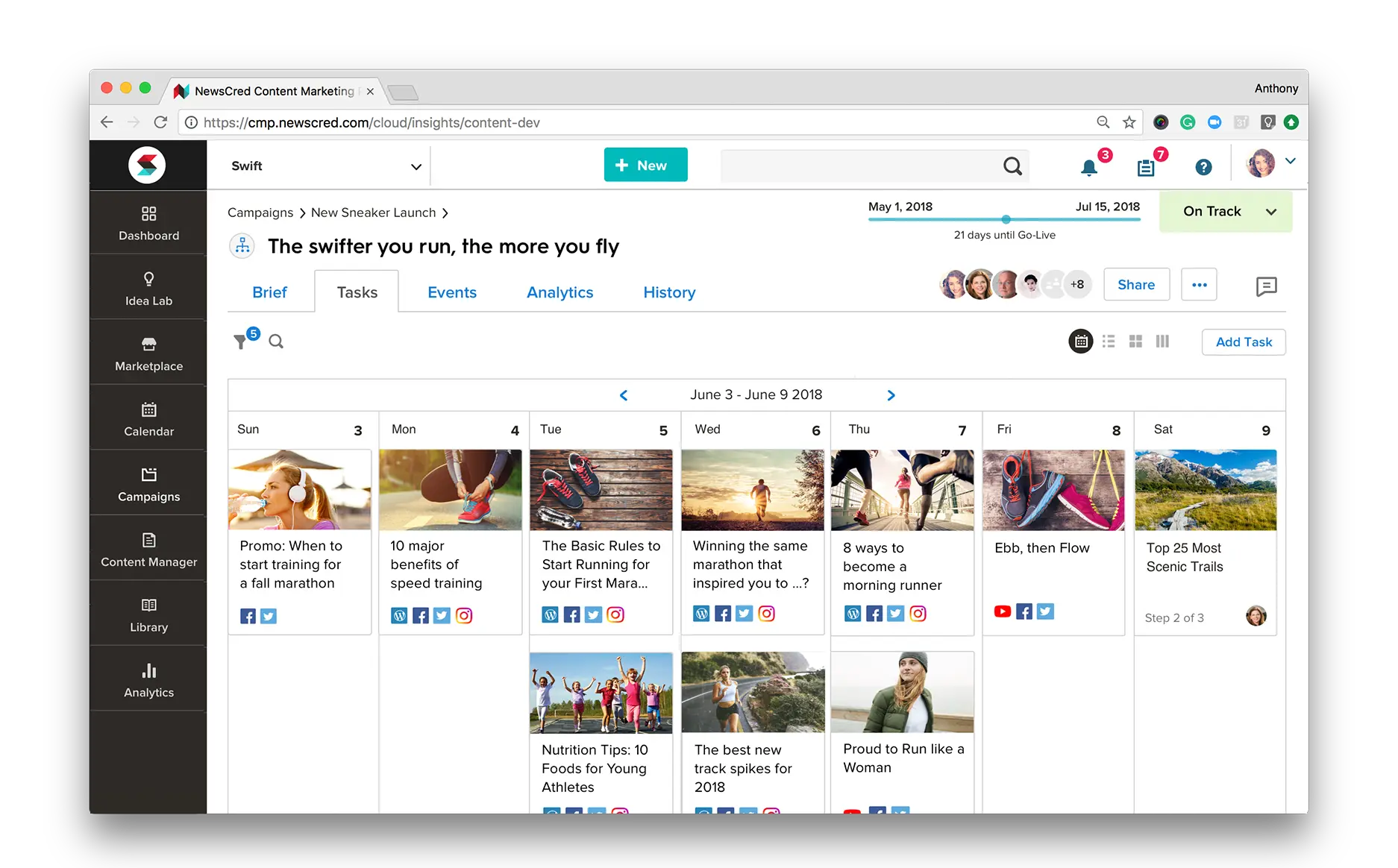Click the help question mark icon
Viewport: 1398px width, 868px height.
(x=1203, y=167)
